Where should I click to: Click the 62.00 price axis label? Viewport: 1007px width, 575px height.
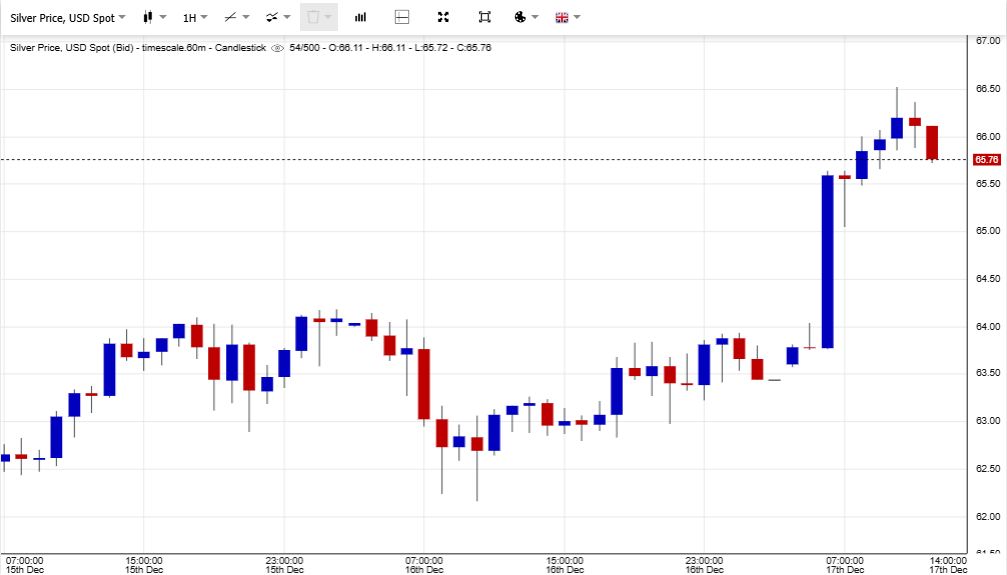click(988, 517)
